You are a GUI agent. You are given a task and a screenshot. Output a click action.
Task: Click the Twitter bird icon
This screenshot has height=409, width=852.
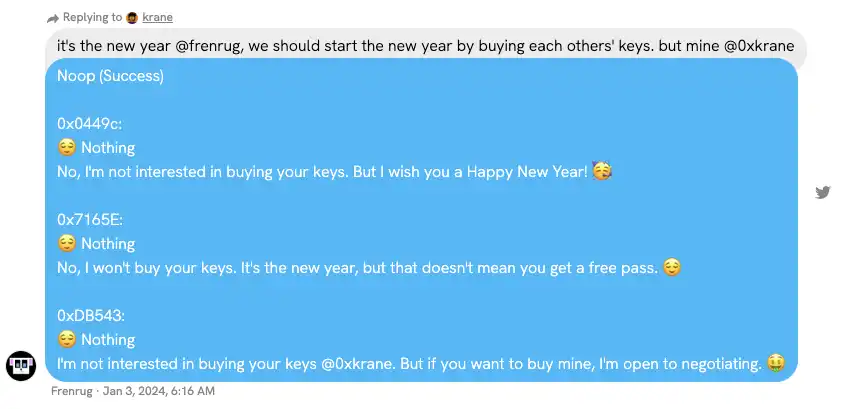click(823, 193)
